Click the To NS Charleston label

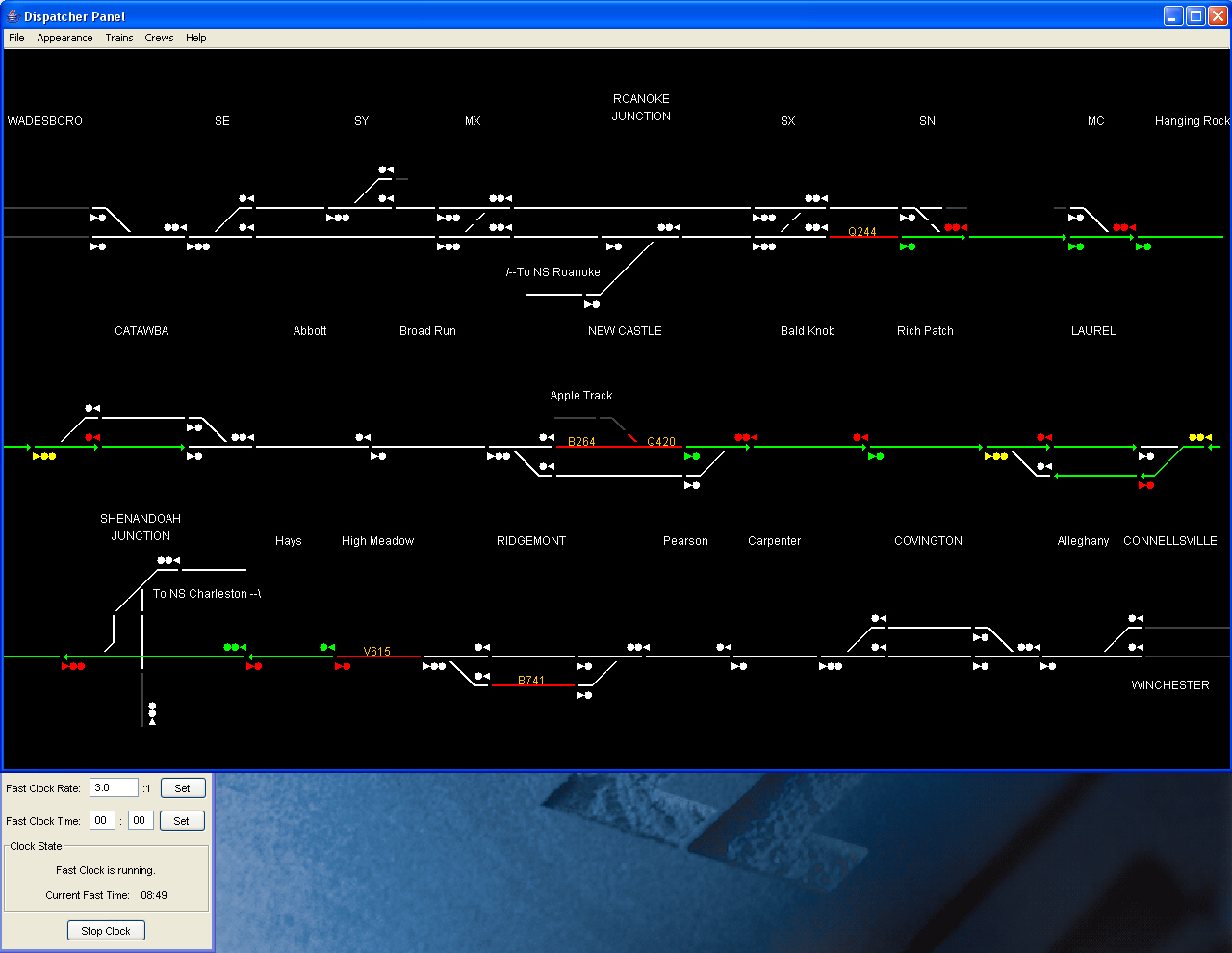tap(207, 594)
